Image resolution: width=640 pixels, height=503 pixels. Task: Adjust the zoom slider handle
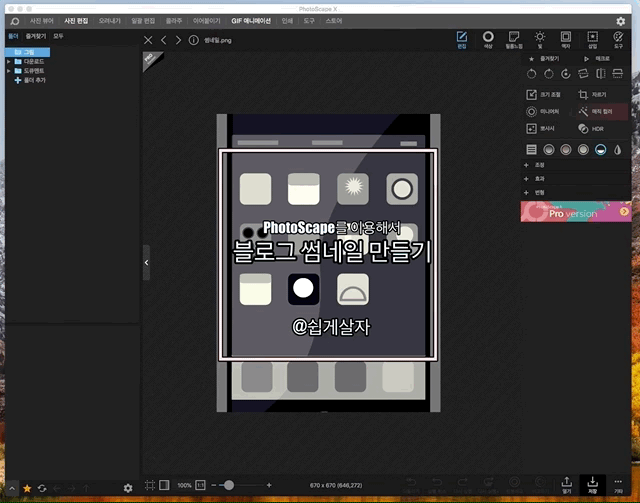click(229, 485)
